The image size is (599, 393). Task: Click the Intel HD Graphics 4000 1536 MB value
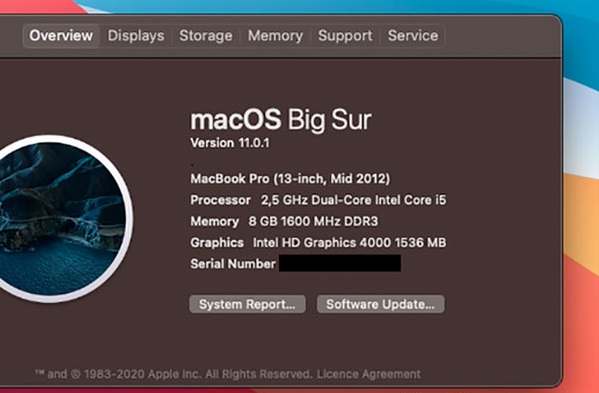[350, 243]
